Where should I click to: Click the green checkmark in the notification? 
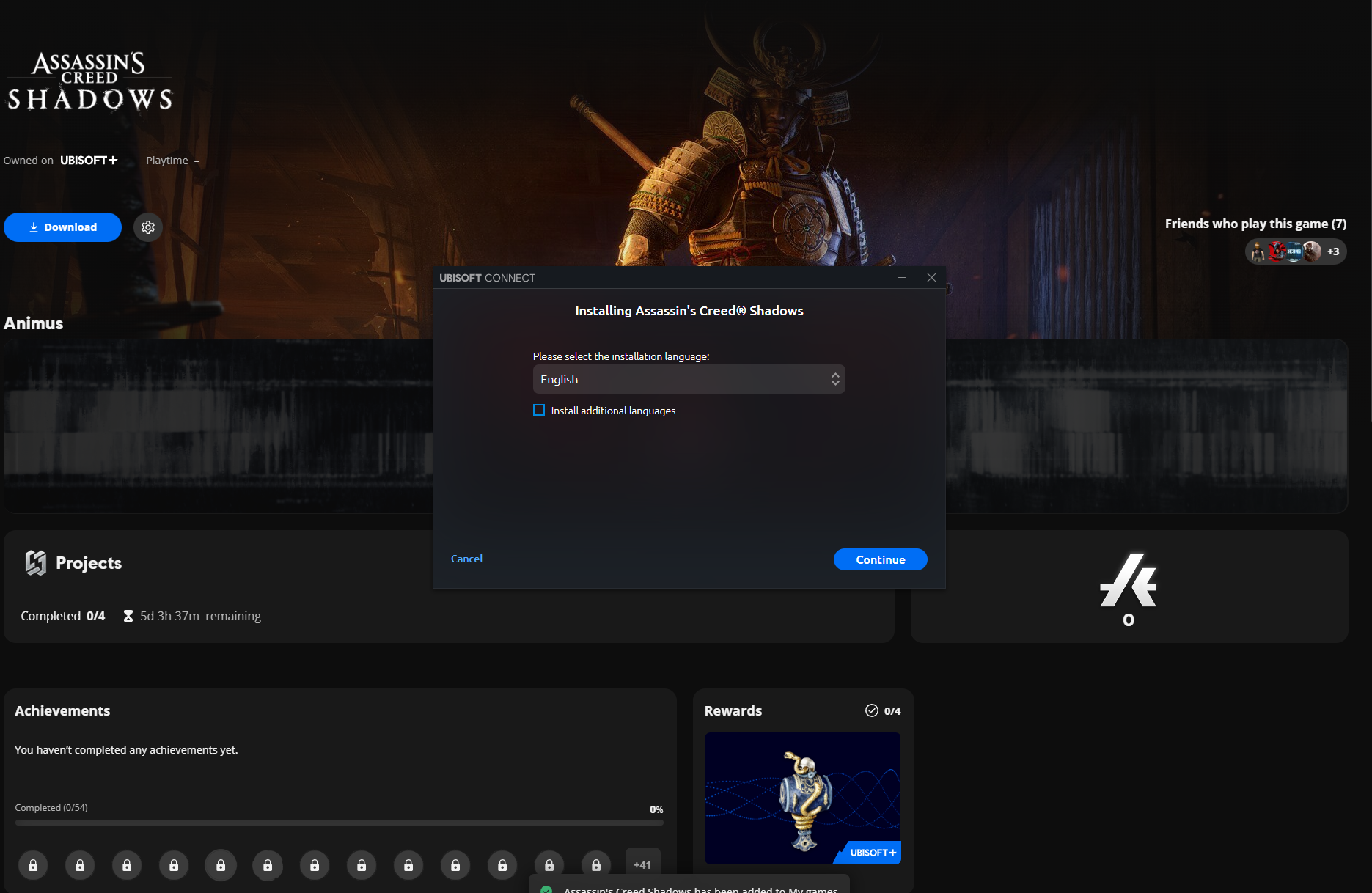click(546, 889)
